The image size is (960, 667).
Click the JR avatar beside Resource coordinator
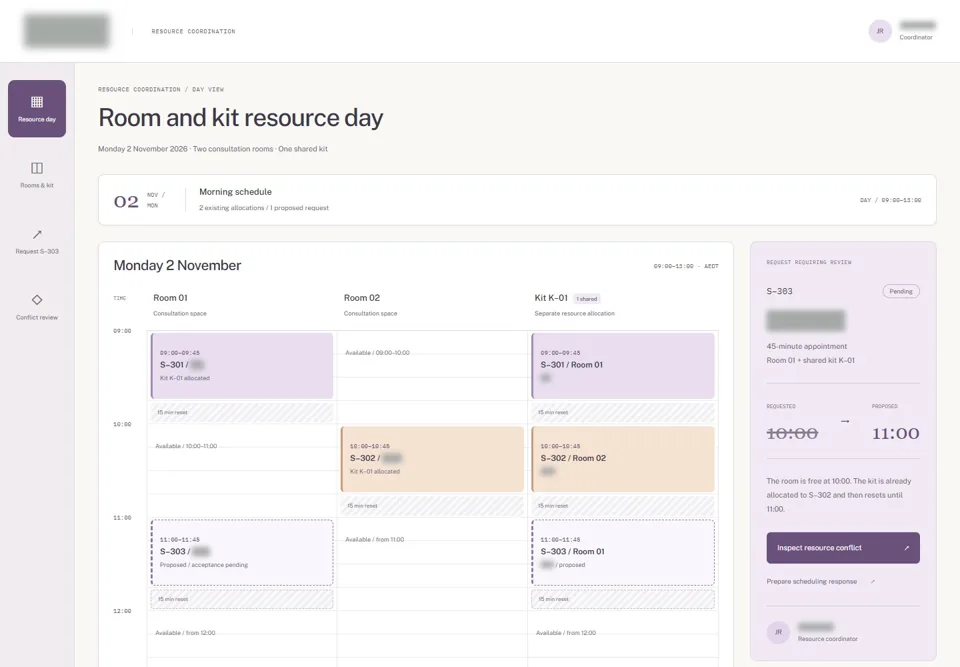(778, 632)
